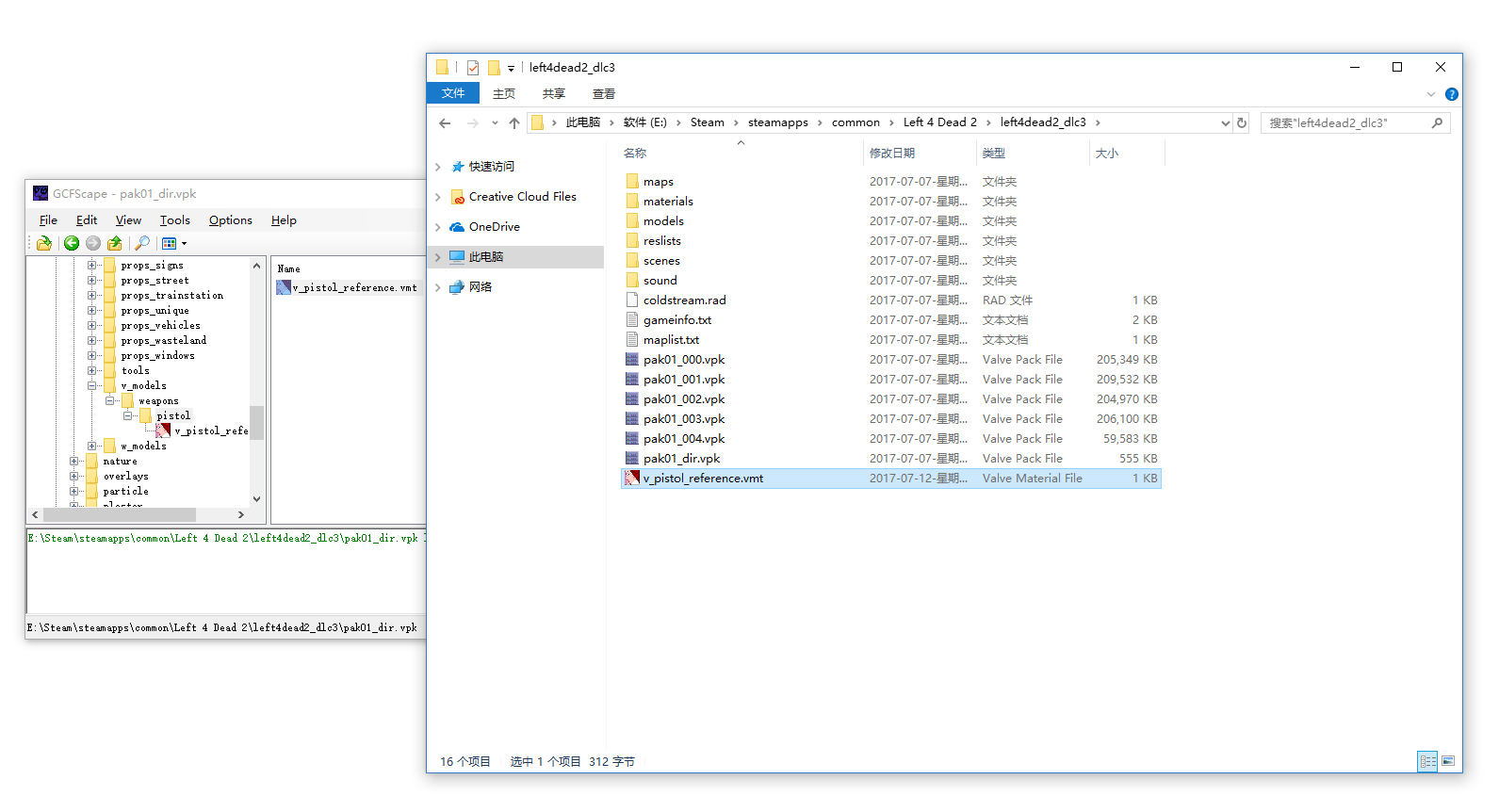Click the Refresh button in Explorer address bar
The width and height of the screenshot is (1499, 812).
(1242, 123)
